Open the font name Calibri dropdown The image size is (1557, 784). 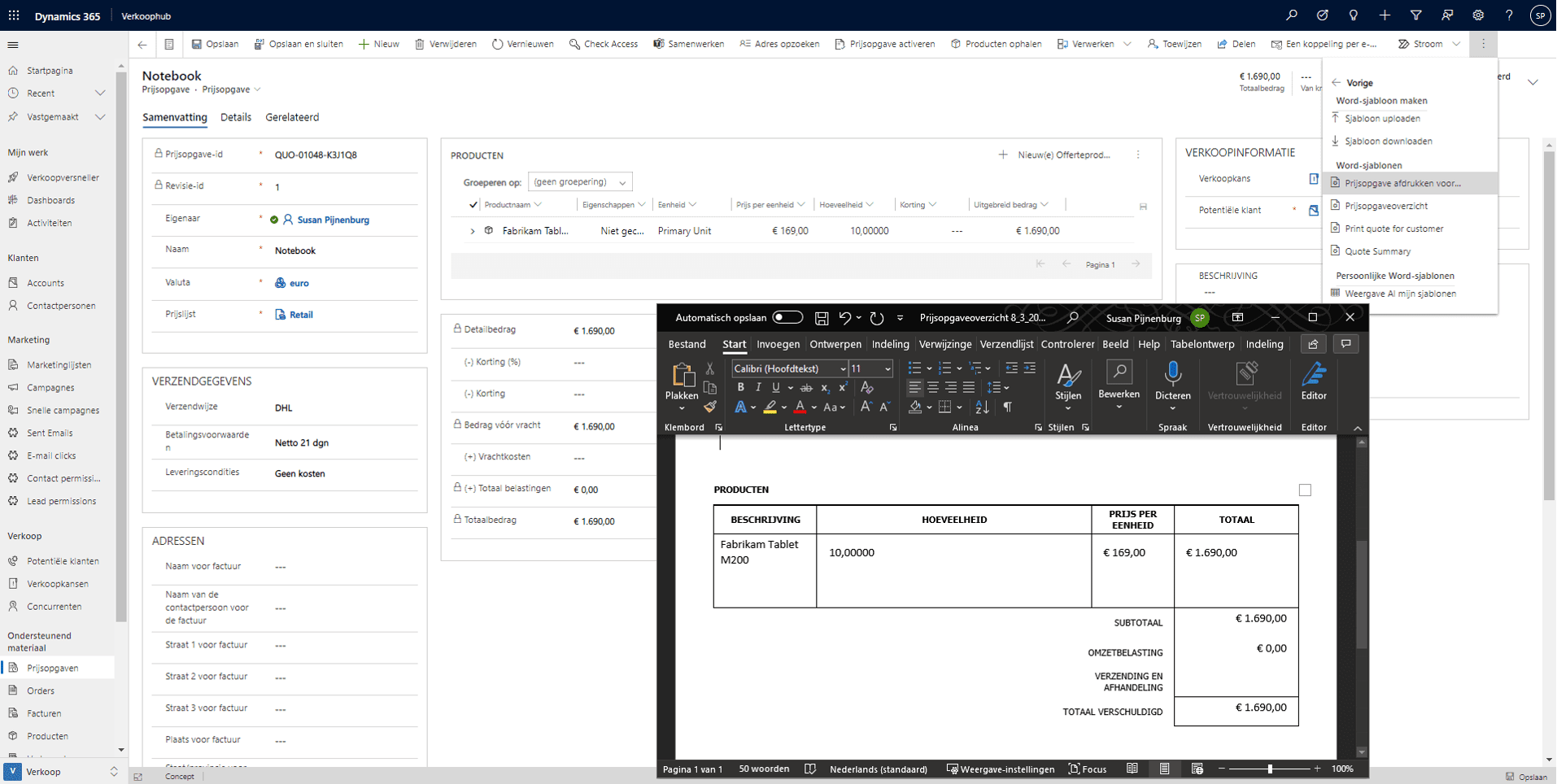pos(843,368)
